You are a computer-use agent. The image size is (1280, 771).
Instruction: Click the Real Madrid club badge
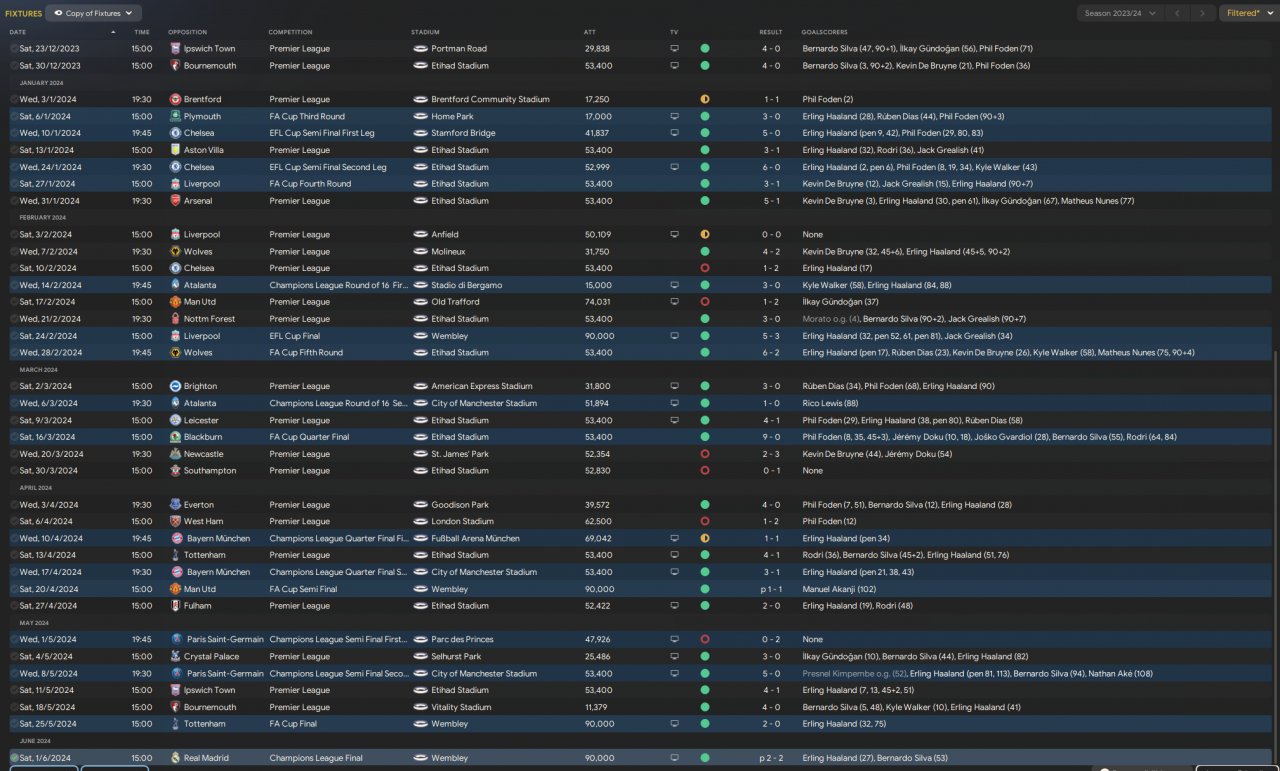coord(175,758)
